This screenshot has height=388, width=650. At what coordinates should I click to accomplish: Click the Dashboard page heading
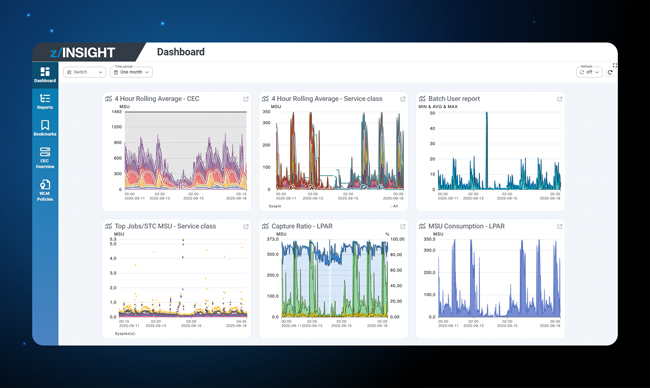[x=181, y=52]
